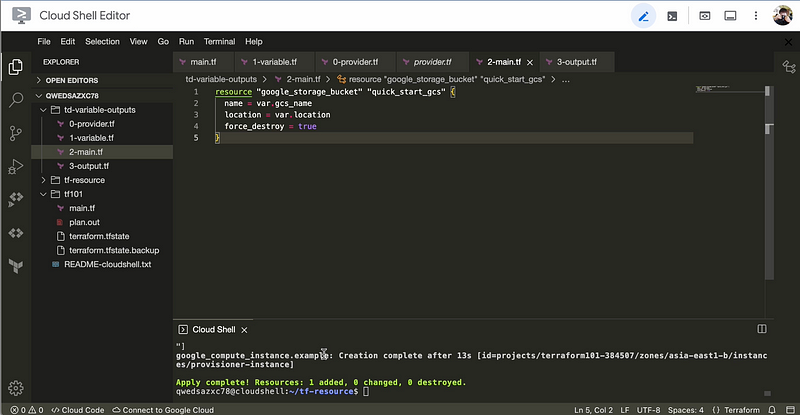Image resolution: width=800 pixels, height=415 pixels.
Task: Click the web preview icon in header
Action: pos(705,16)
